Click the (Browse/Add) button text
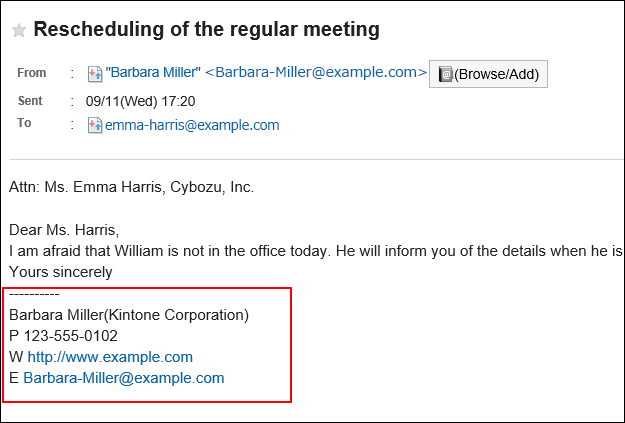Screen dimensions: 625x423 point(496,75)
